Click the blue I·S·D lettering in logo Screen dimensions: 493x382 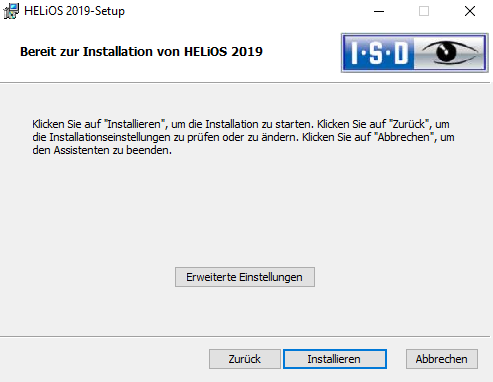[379, 53]
